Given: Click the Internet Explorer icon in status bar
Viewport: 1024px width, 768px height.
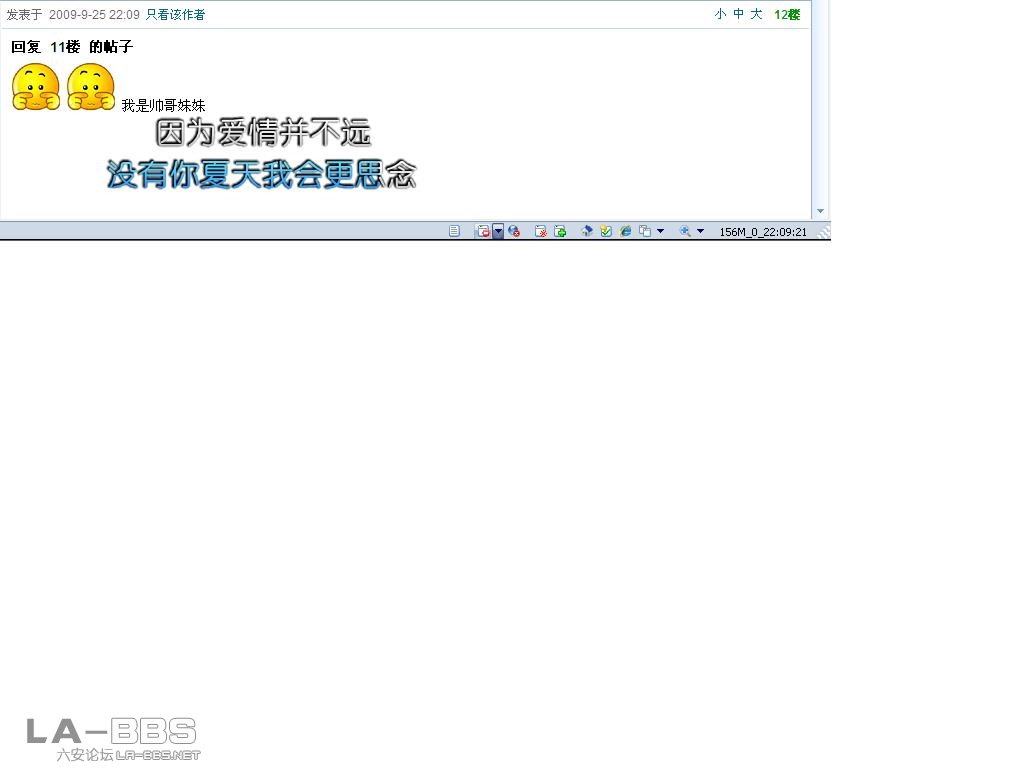Looking at the screenshot, I should tap(626, 231).
